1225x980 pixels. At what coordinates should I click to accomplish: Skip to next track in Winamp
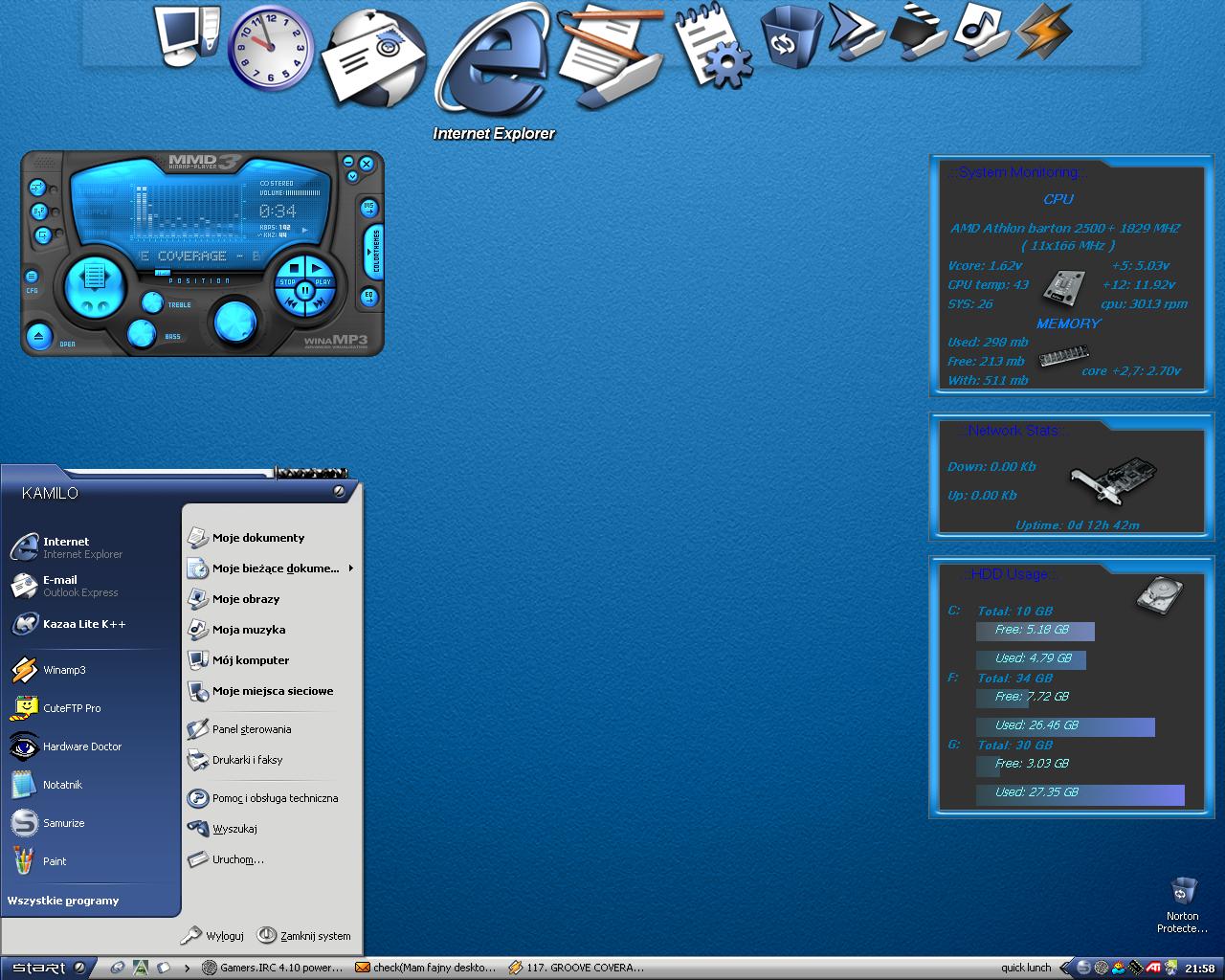(320, 303)
